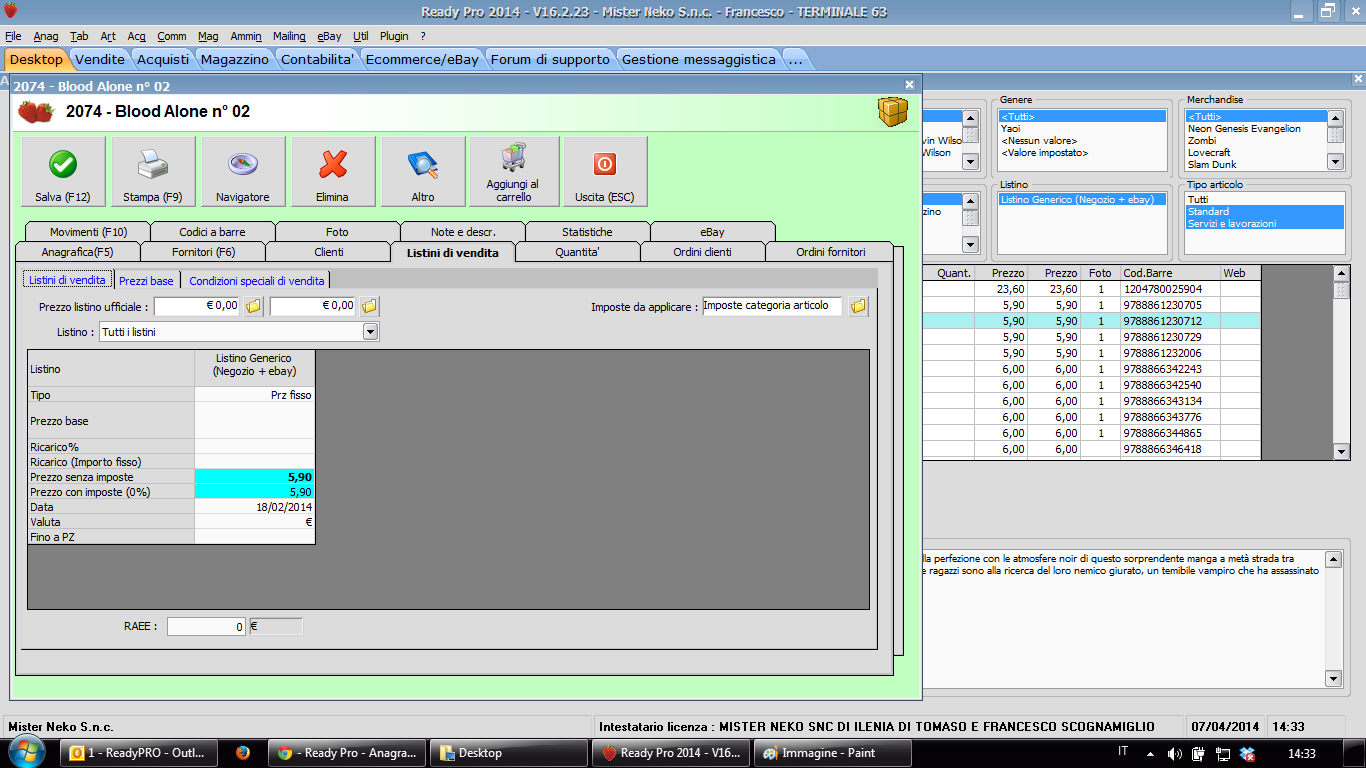Open the Gestione messaggistica tab
The image size is (1366, 768).
click(x=699, y=59)
